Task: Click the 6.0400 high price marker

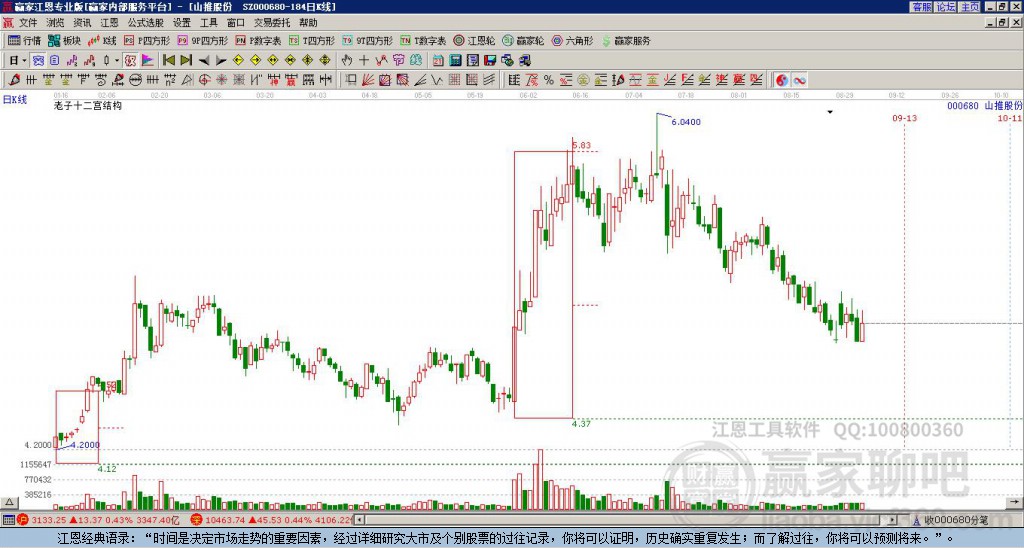Action: tap(686, 121)
